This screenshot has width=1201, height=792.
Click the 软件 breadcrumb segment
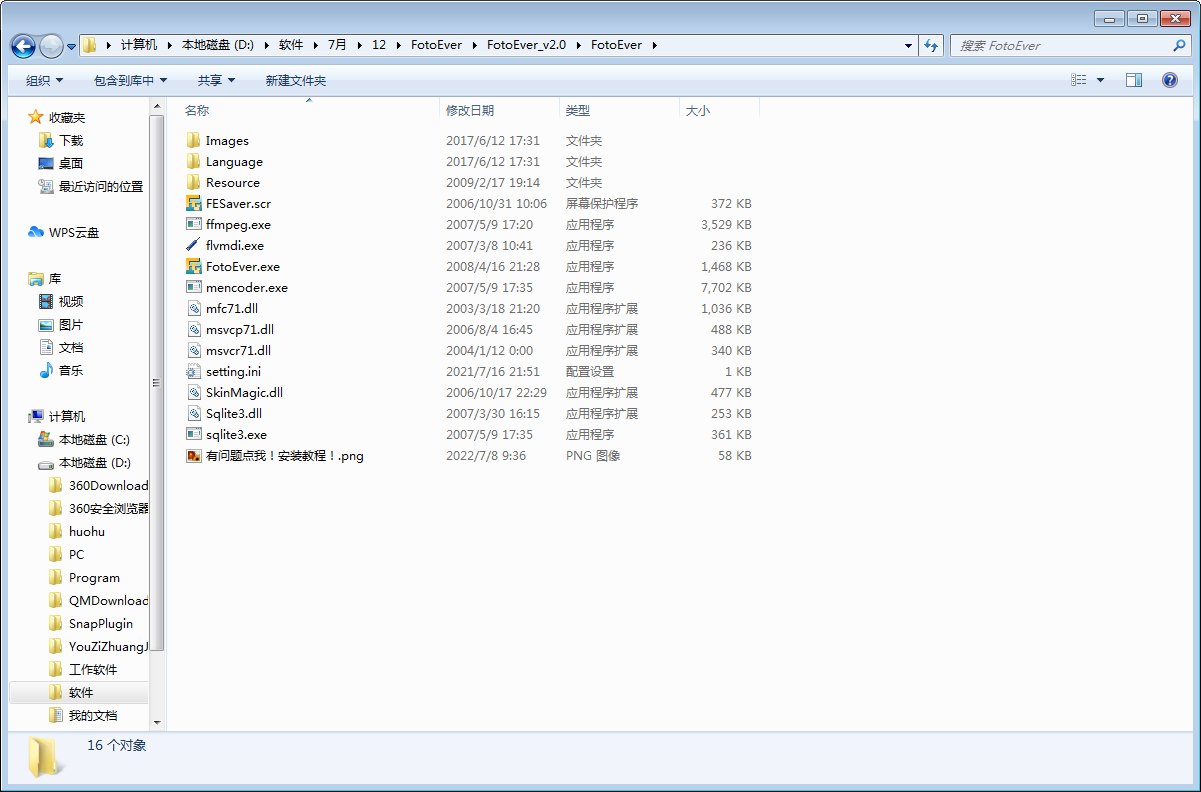tap(291, 45)
